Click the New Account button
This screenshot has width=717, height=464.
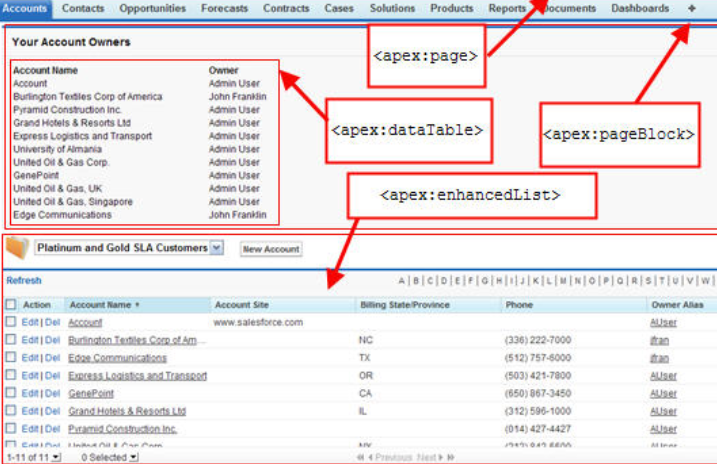click(x=270, y=249)
